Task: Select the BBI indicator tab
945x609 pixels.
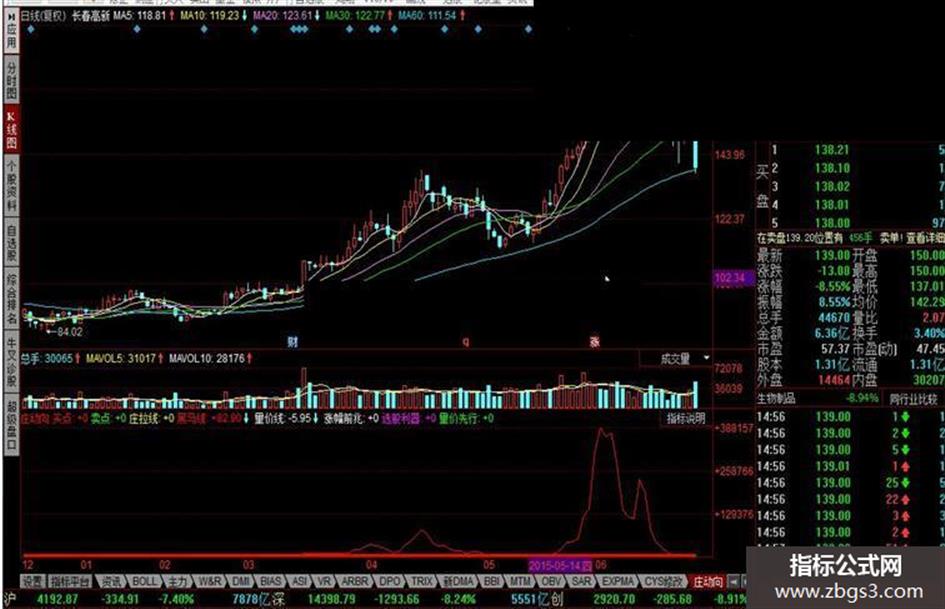Action: click(x=492, y=581)
